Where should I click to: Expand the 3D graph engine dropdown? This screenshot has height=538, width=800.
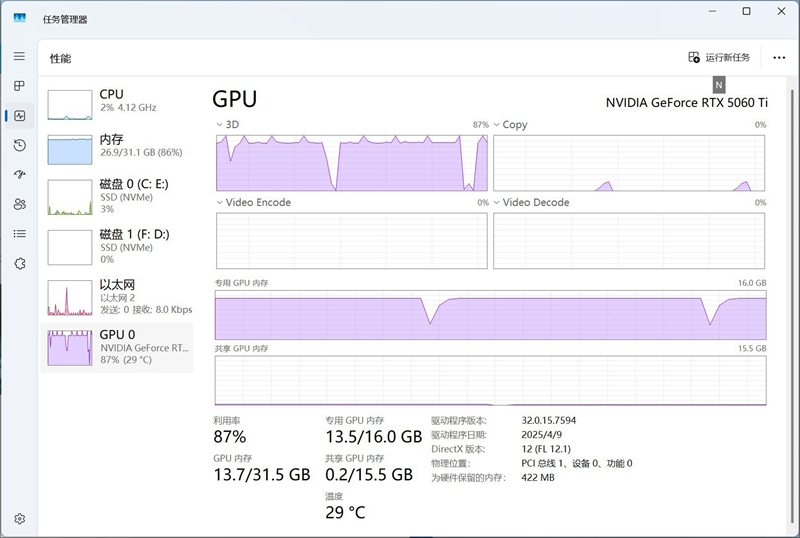coord(221,125)
